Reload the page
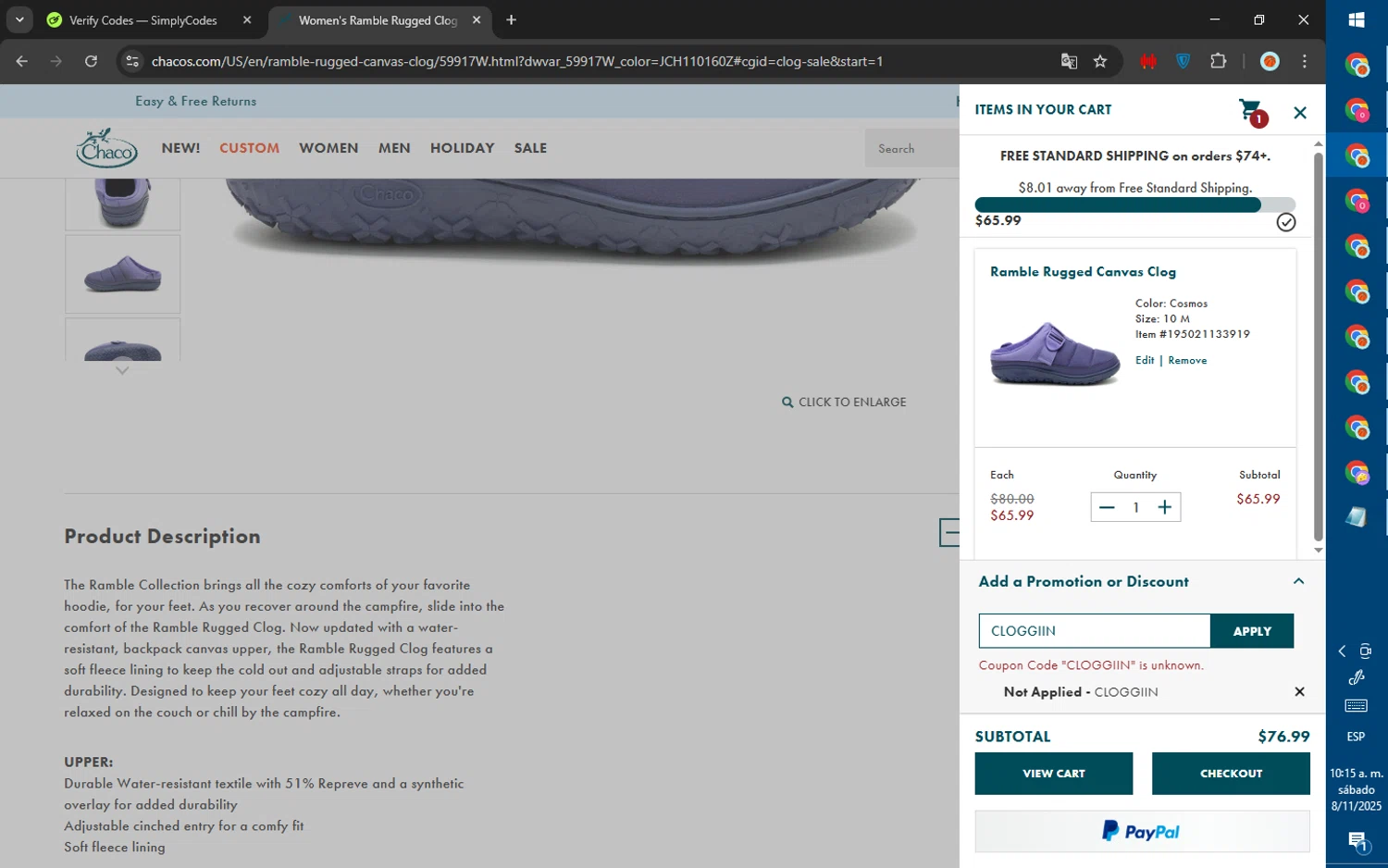Screen dimensions: 1388x868 pos(91,61)
